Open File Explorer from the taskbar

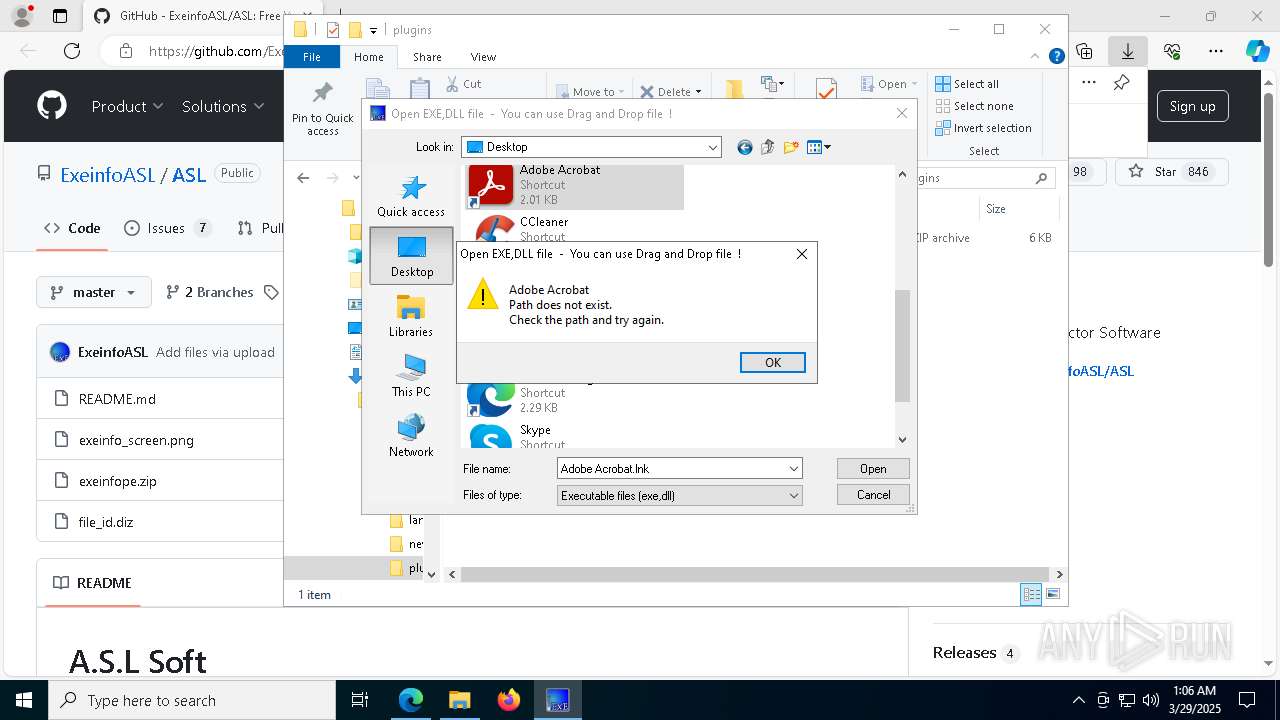click(x=459, y=700)
